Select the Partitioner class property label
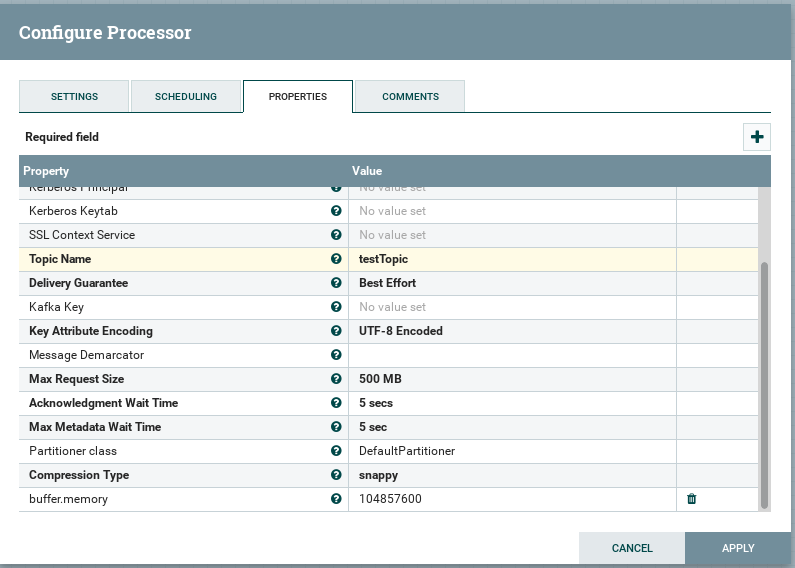This screenshot has height=568, width=795. [x=73, y=451]
